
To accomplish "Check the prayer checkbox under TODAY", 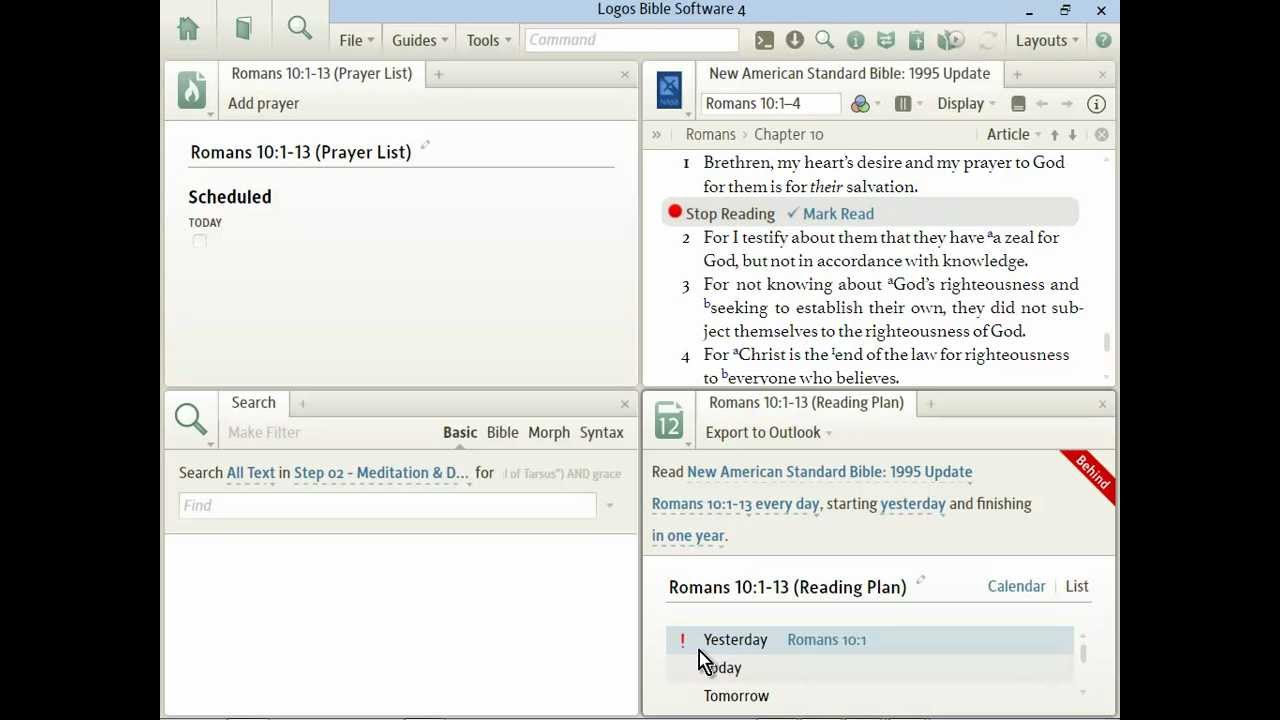I will 199,241.
